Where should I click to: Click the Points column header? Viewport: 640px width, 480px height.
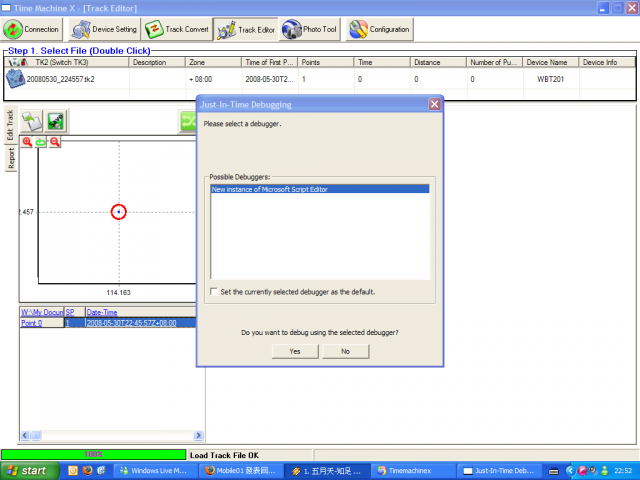pos(326,62)
